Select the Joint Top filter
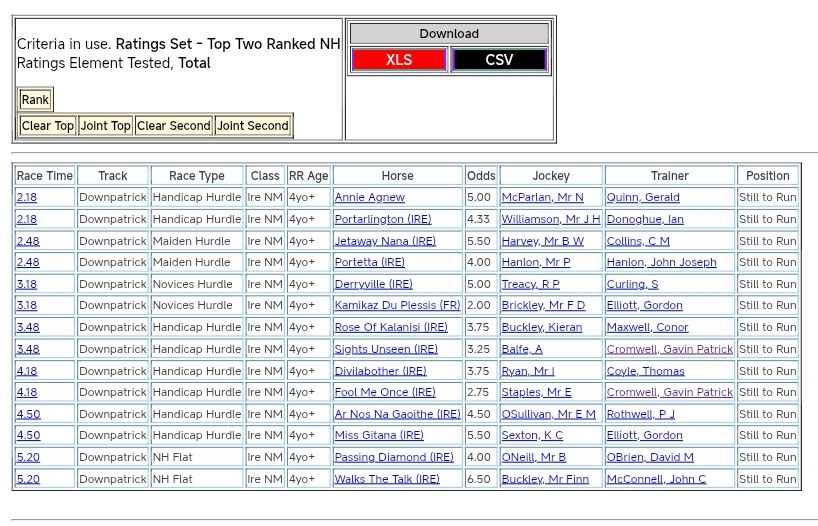 (105, 126)
